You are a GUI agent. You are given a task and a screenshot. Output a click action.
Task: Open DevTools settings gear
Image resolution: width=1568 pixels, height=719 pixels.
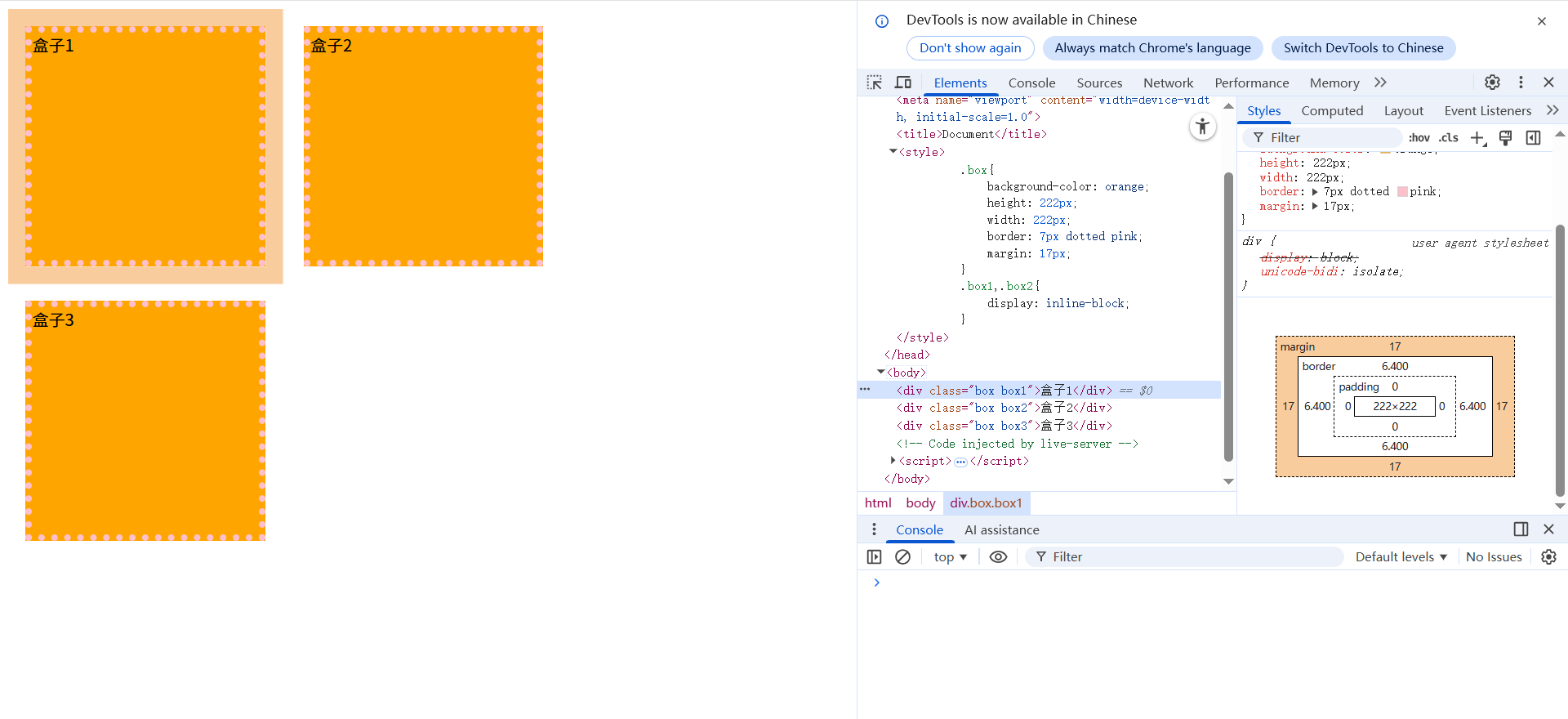point(1492,83)
